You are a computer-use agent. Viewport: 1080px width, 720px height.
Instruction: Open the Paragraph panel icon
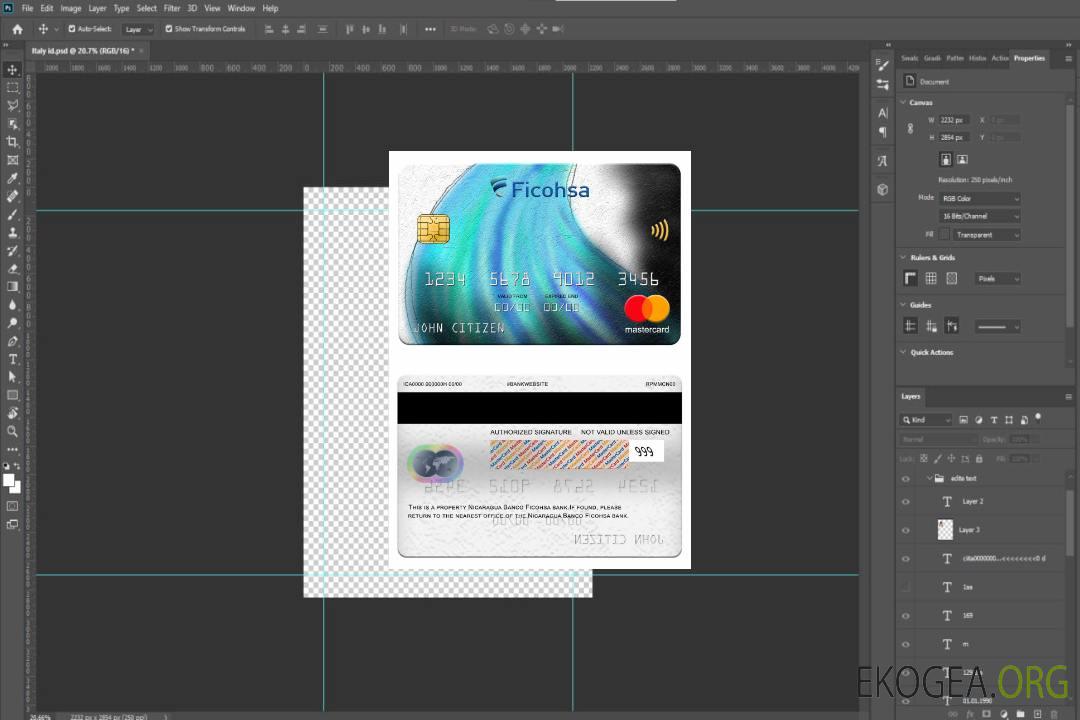pyautogui.click(x=882, y=132)
